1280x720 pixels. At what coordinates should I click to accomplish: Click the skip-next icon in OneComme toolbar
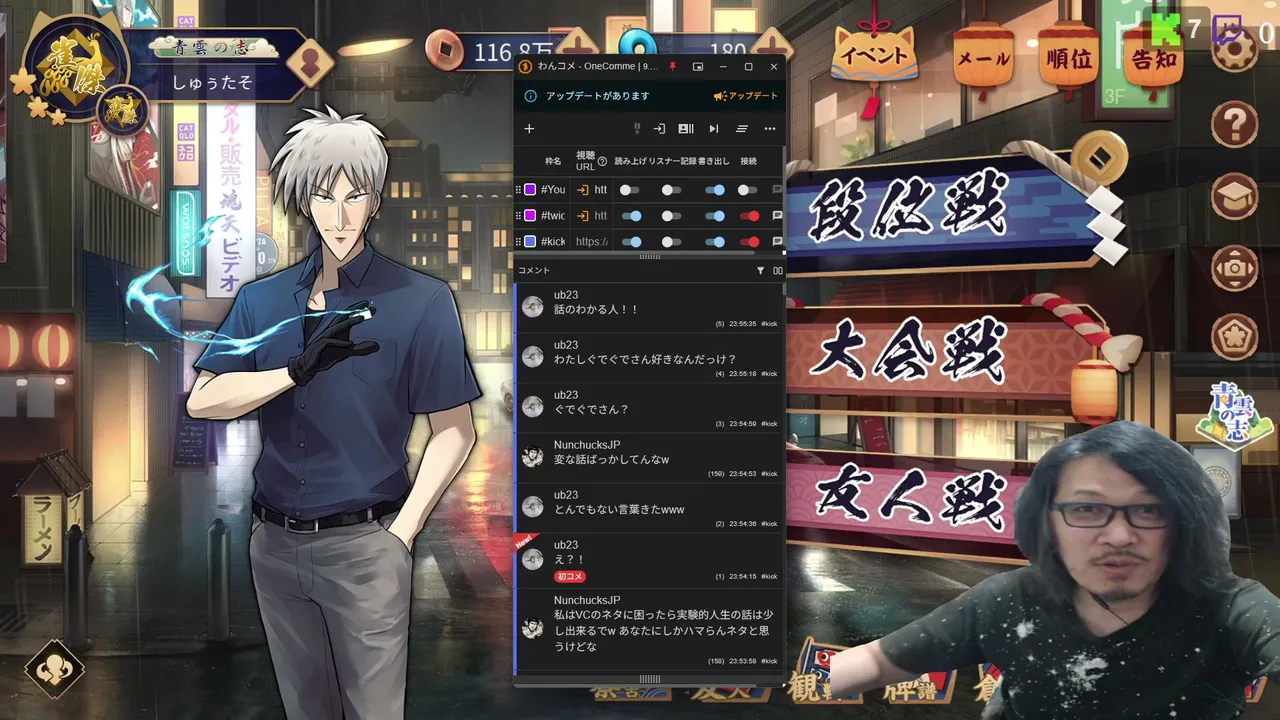point(714,128)
